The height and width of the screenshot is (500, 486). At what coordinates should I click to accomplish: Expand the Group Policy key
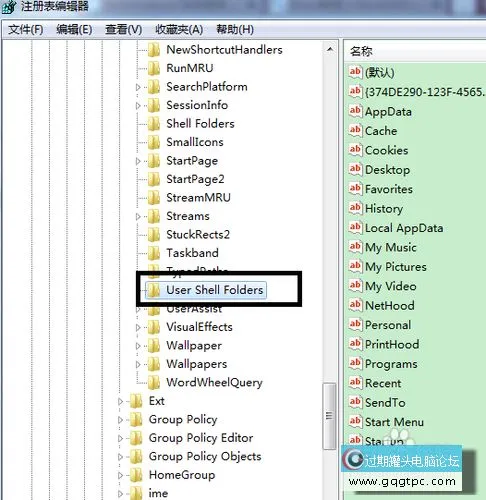(120, 420)
